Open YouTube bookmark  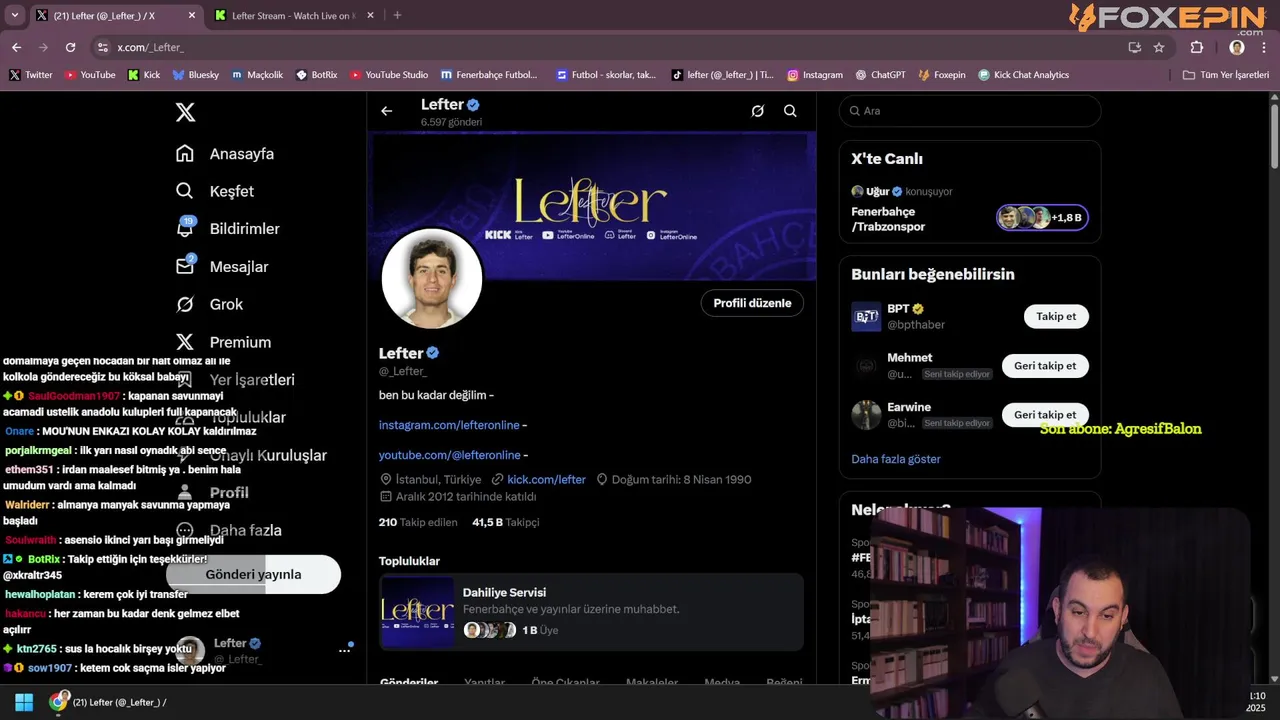pos(90,75)
